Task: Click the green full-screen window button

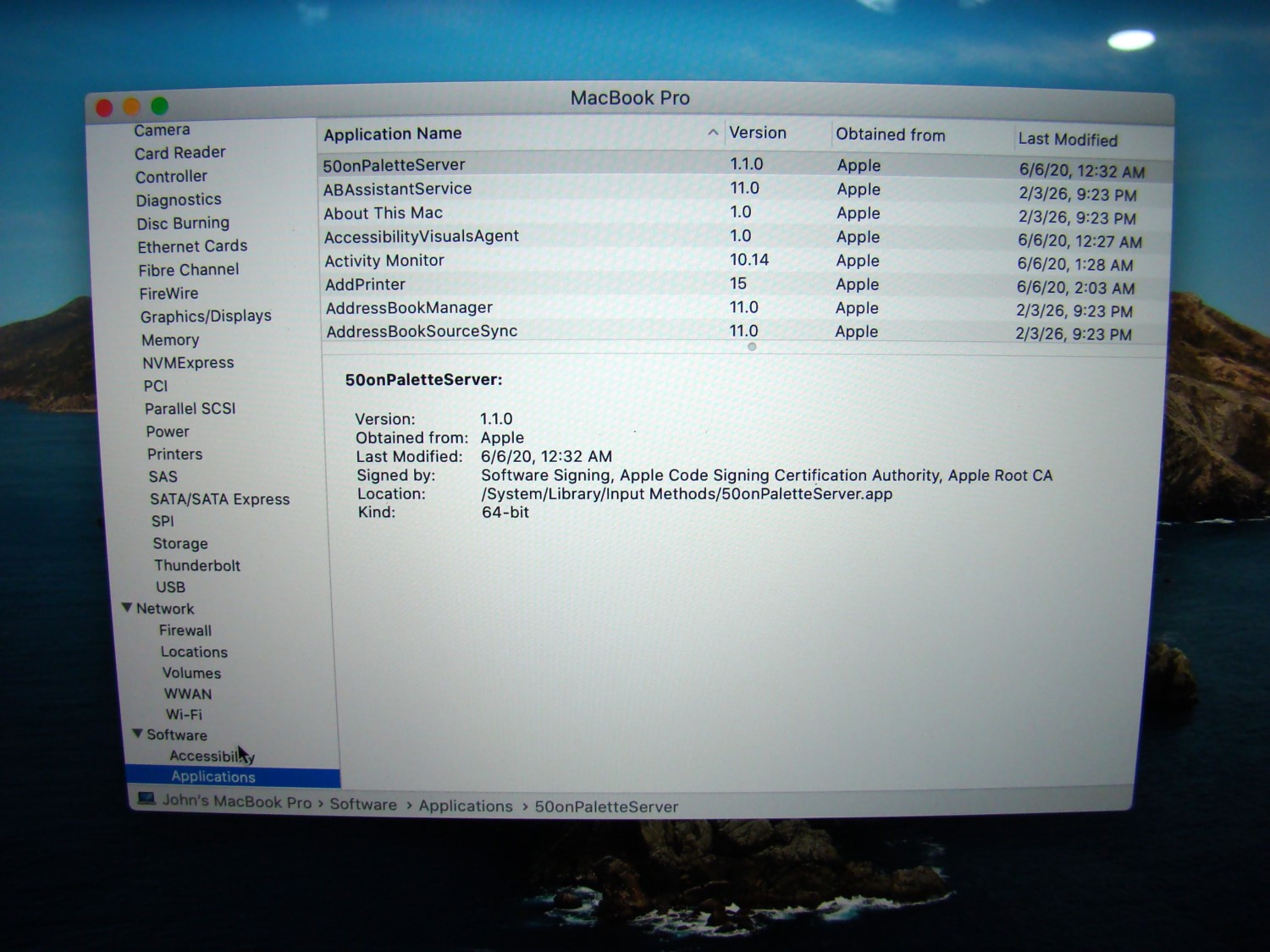Action: [159, 106]
